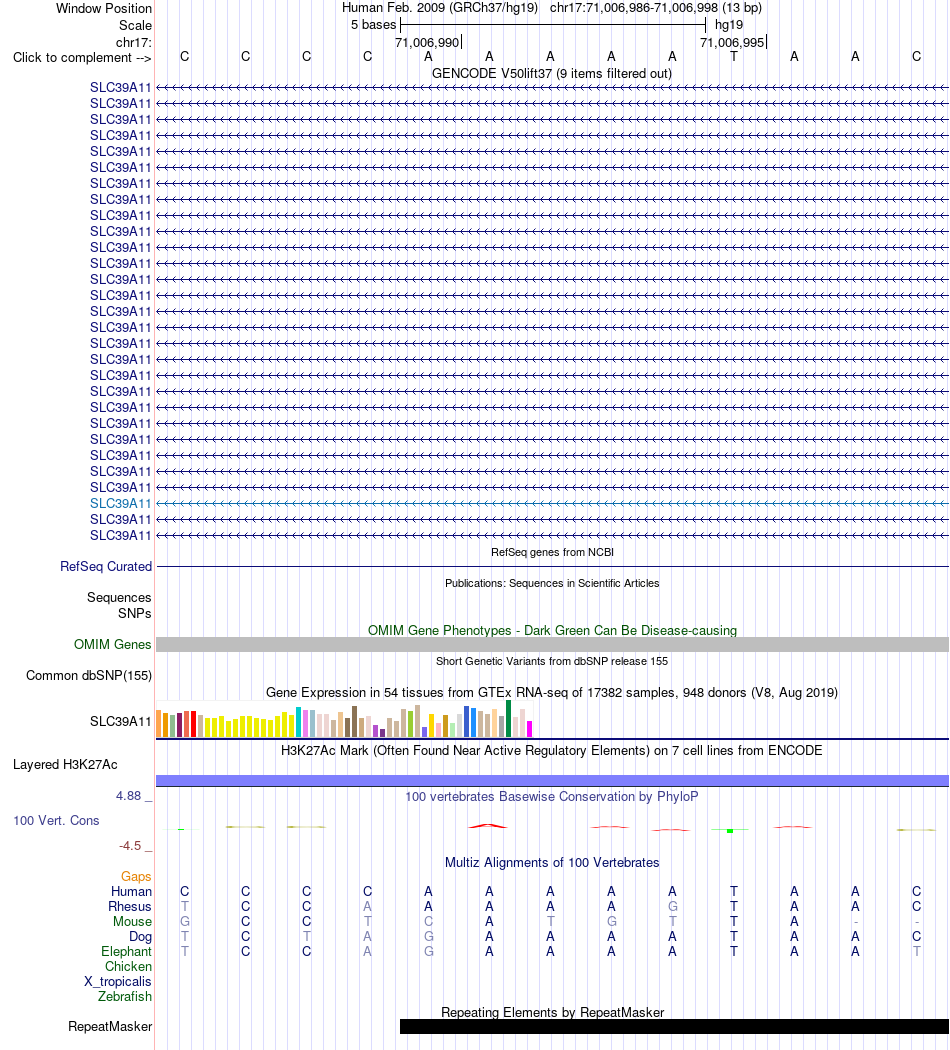Click the faded G base in Dog row

point(428,937)
